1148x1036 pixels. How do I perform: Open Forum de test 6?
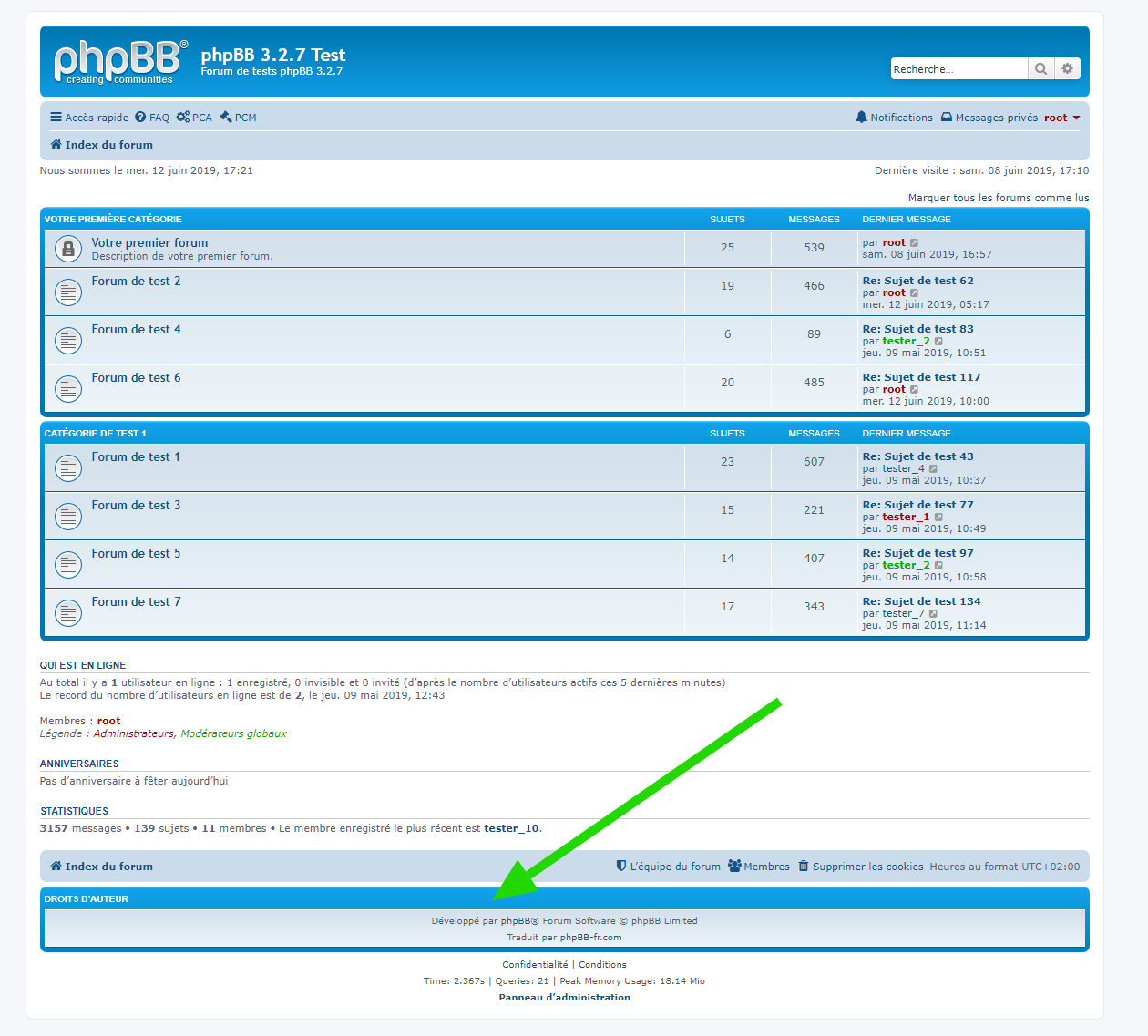click(136, 377)
